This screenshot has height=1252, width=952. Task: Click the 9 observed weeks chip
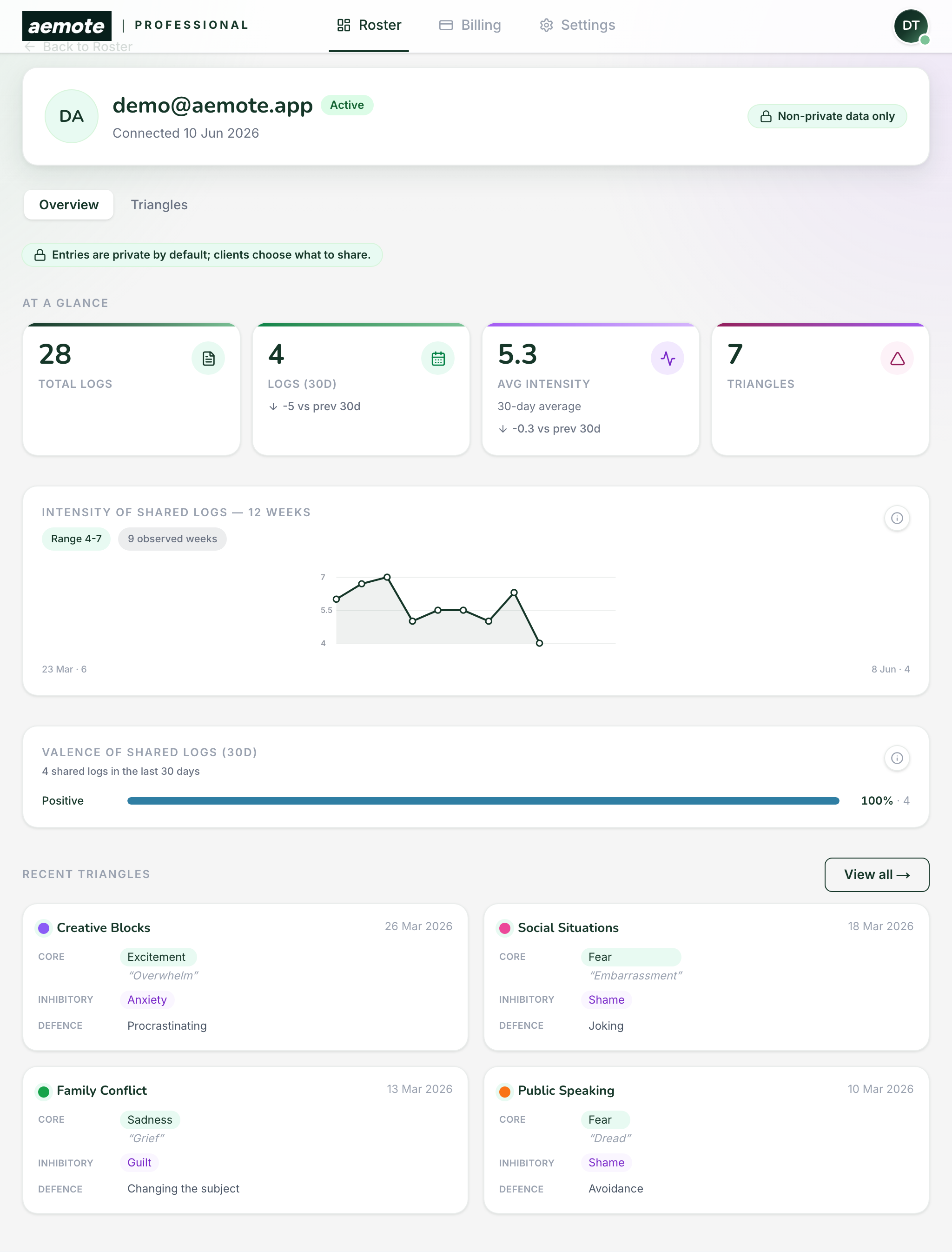click(x=172, y=539)
